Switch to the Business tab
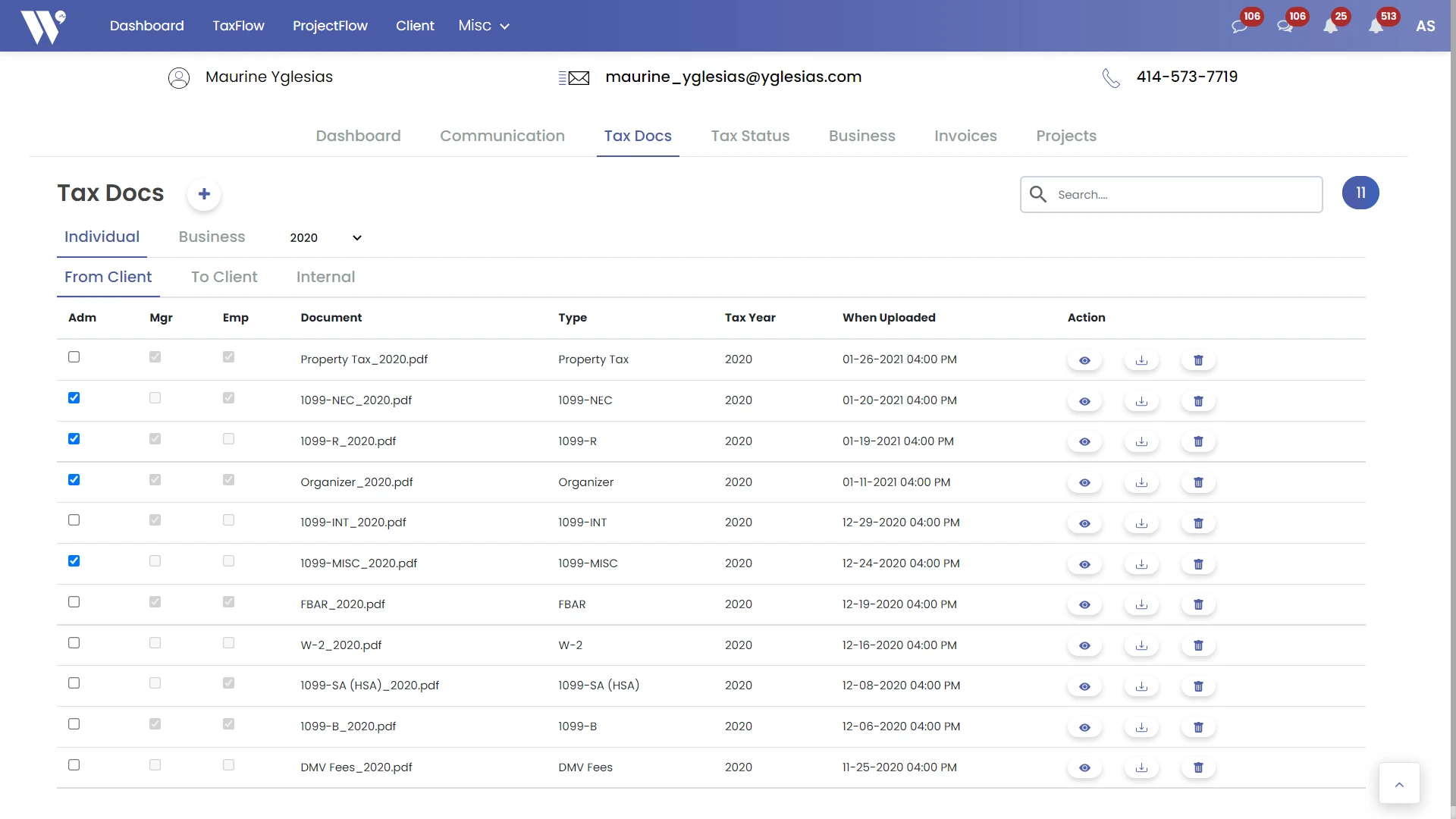The image size is (1456, 819). click(x=212, y=236)
